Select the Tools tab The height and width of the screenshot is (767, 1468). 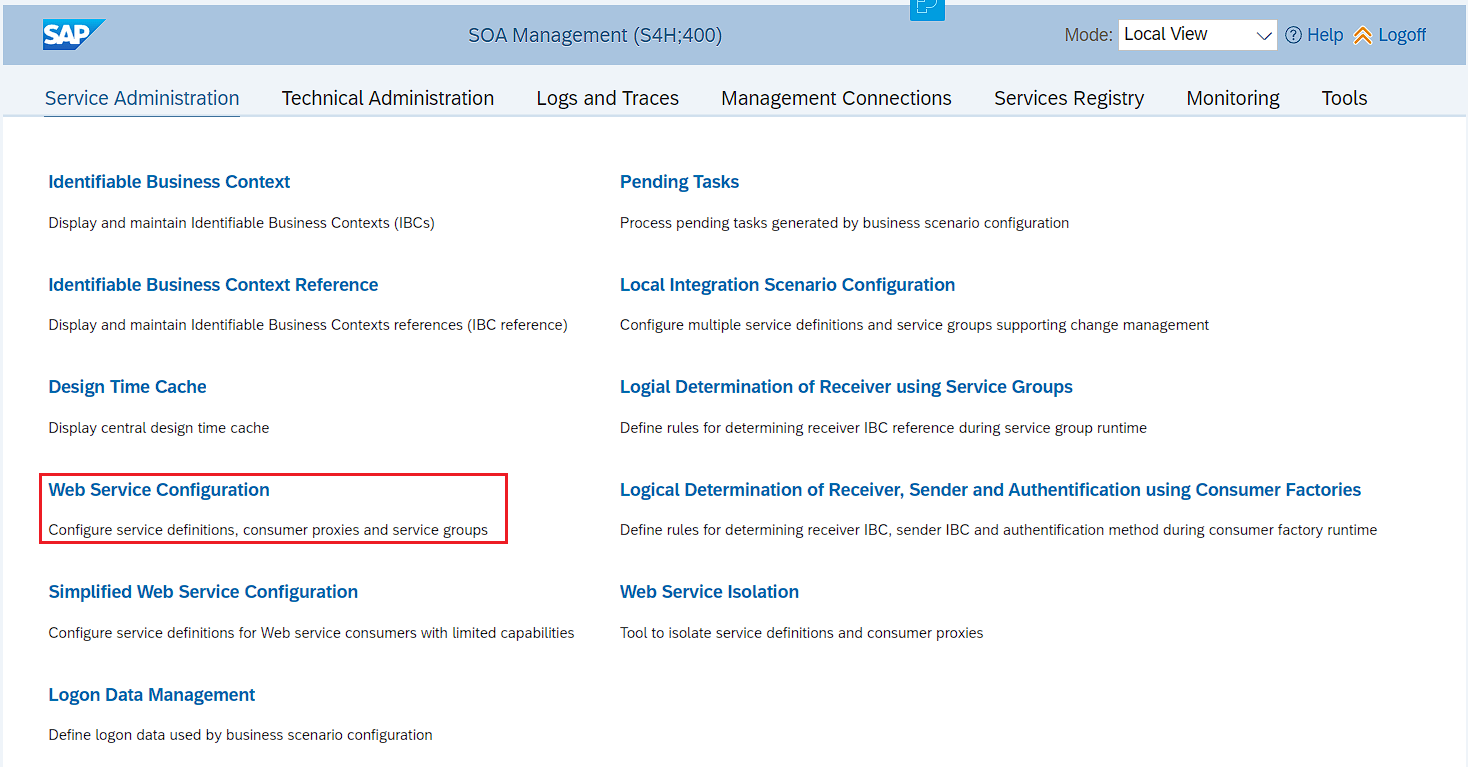(1344, 98)
